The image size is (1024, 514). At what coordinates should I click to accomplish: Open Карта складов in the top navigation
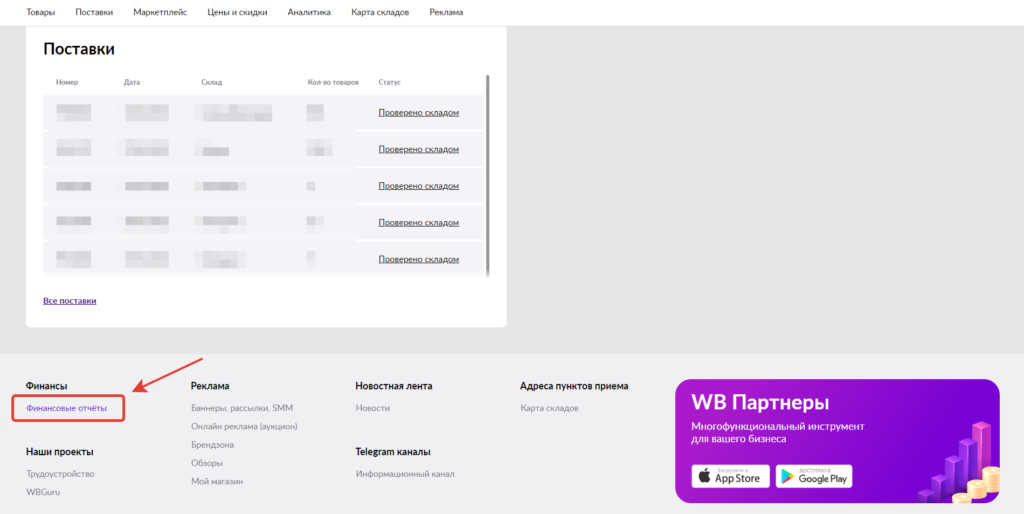point(380,12)
